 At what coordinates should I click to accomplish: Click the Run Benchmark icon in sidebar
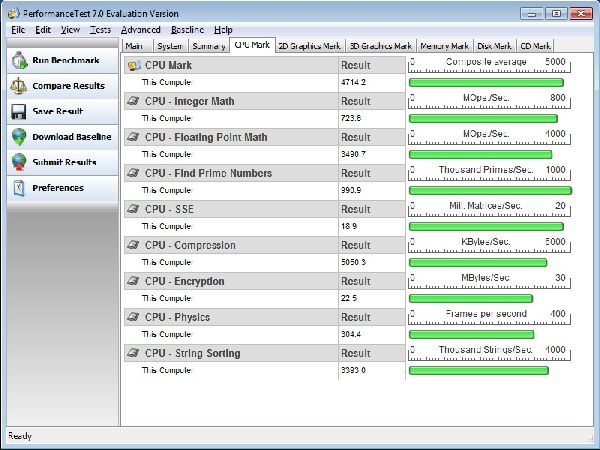(18, 62)
